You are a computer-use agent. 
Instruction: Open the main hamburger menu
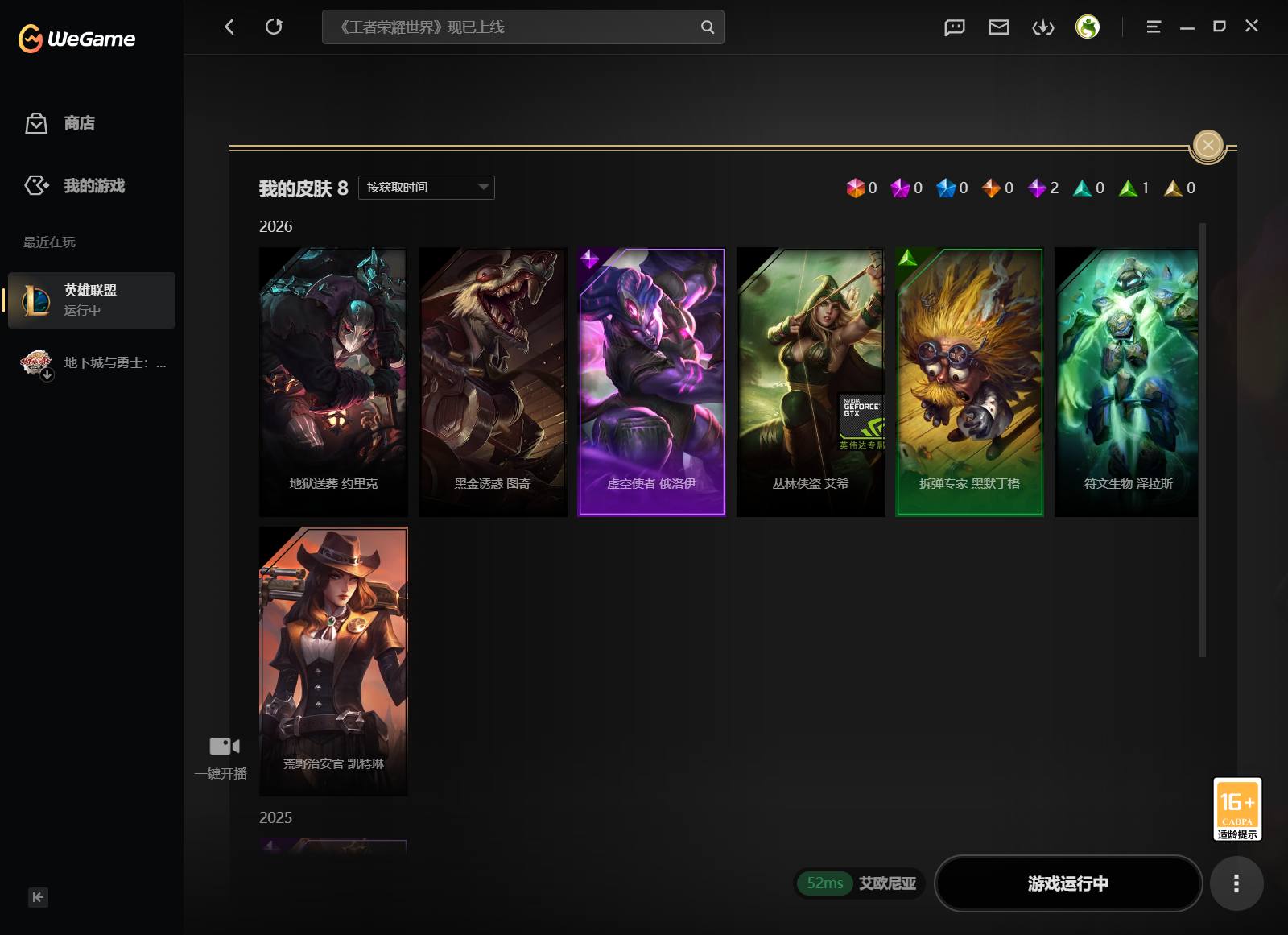tap(1154, 27)
